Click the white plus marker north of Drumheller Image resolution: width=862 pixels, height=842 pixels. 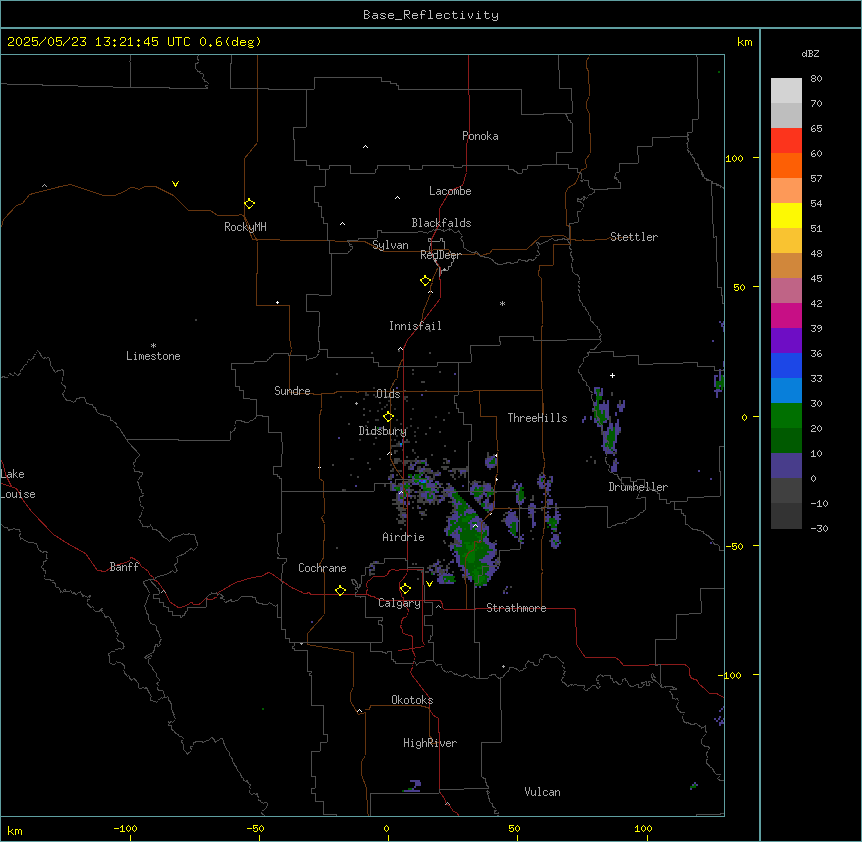[x=612, y=375]
